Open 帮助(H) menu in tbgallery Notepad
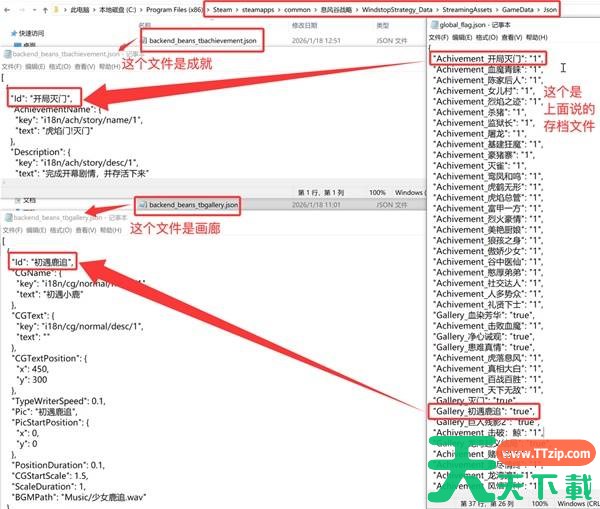The height and width of the screenshot is (509, 600). [x=111, y=230]
